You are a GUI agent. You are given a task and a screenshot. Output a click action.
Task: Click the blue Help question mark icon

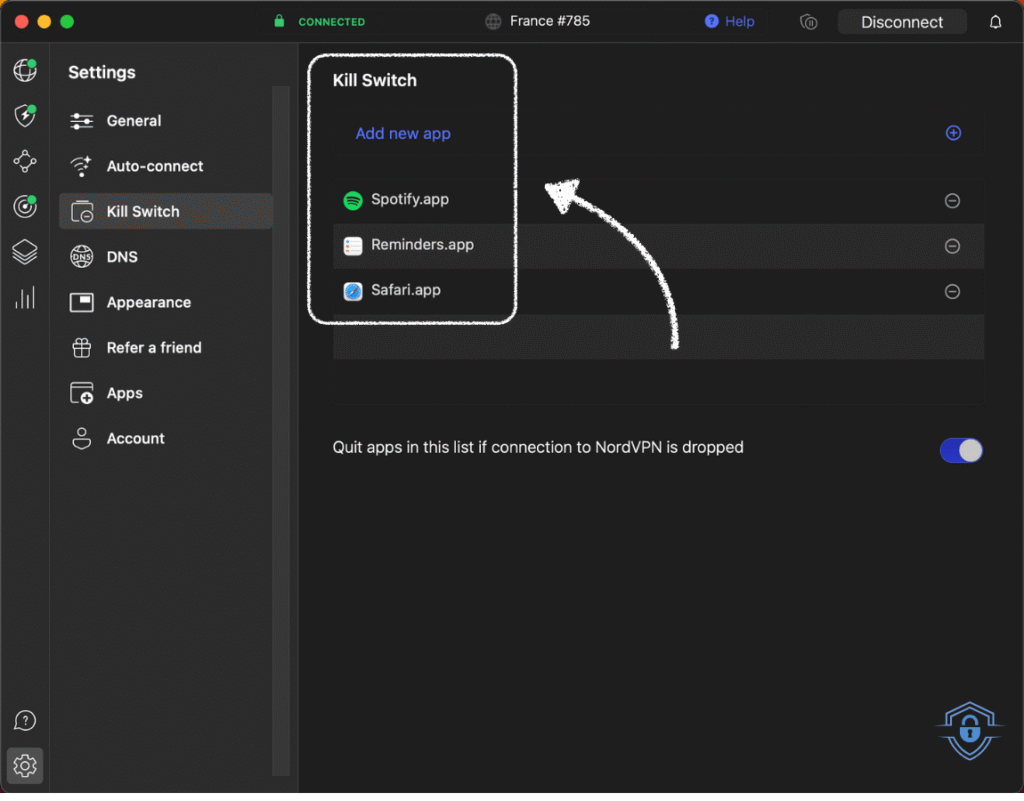tap(711, 22)
